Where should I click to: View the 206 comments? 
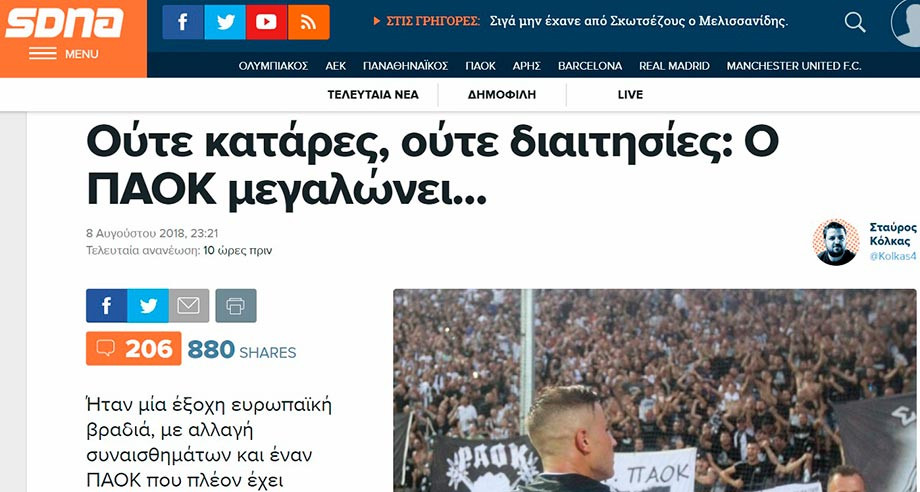coord(134,348)
